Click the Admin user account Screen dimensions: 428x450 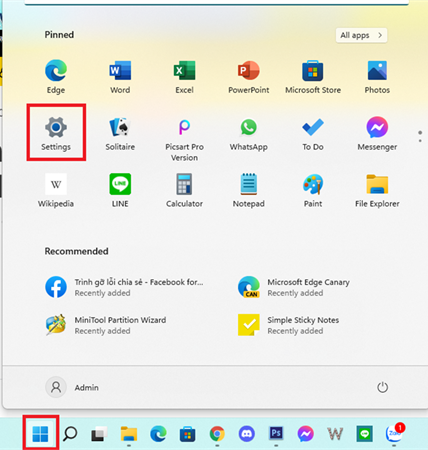click(72, 387)
